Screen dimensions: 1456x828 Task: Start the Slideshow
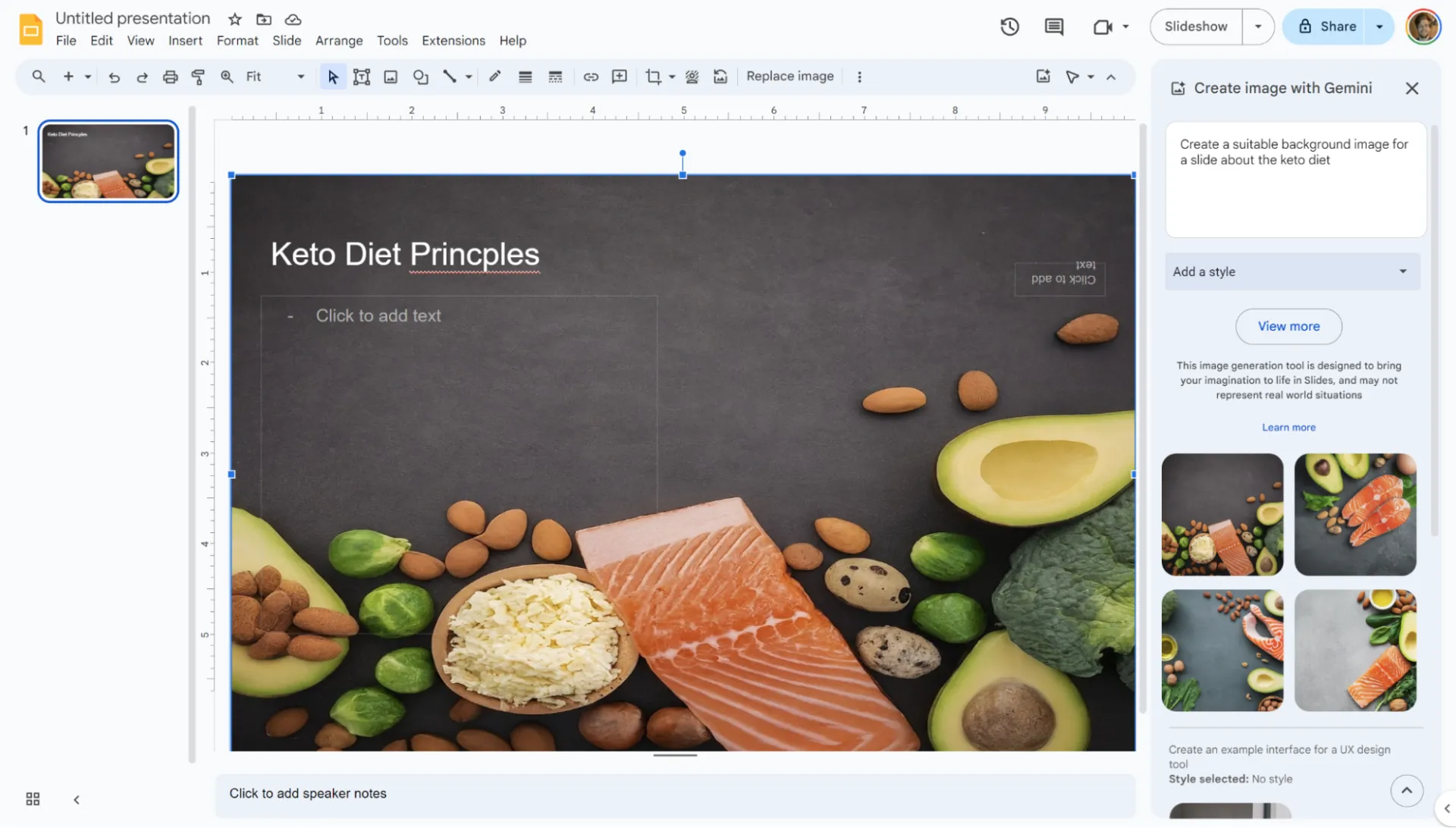[1196, 27]
